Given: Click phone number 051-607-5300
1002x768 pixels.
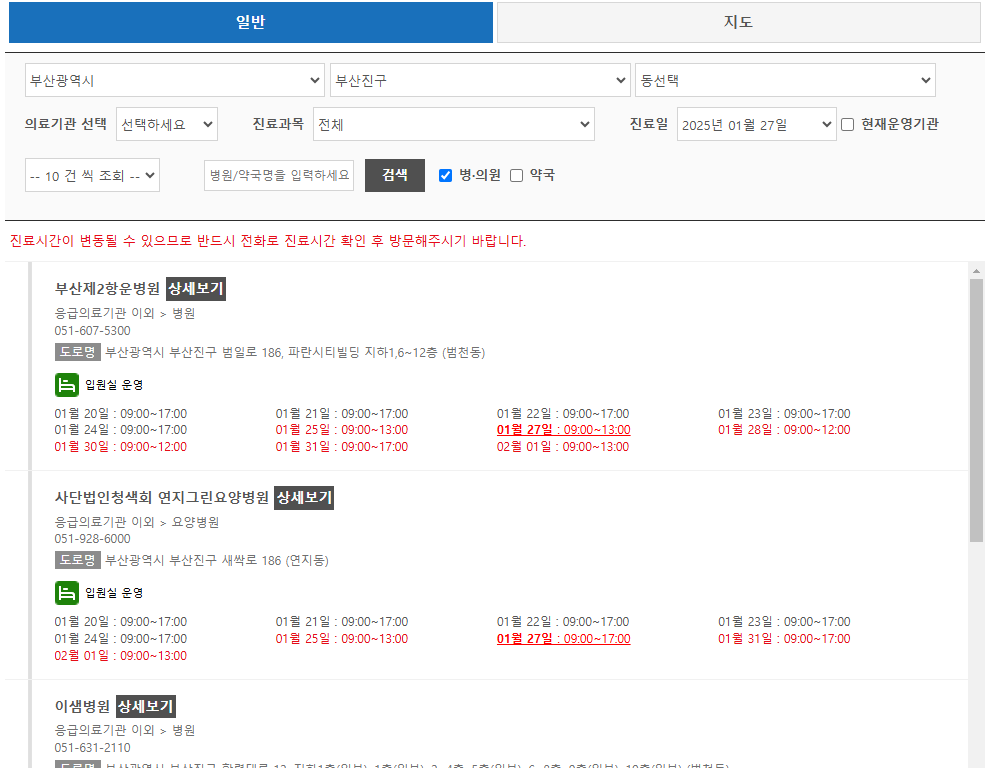Looking at the screenshot, I should tap(92, 331).
